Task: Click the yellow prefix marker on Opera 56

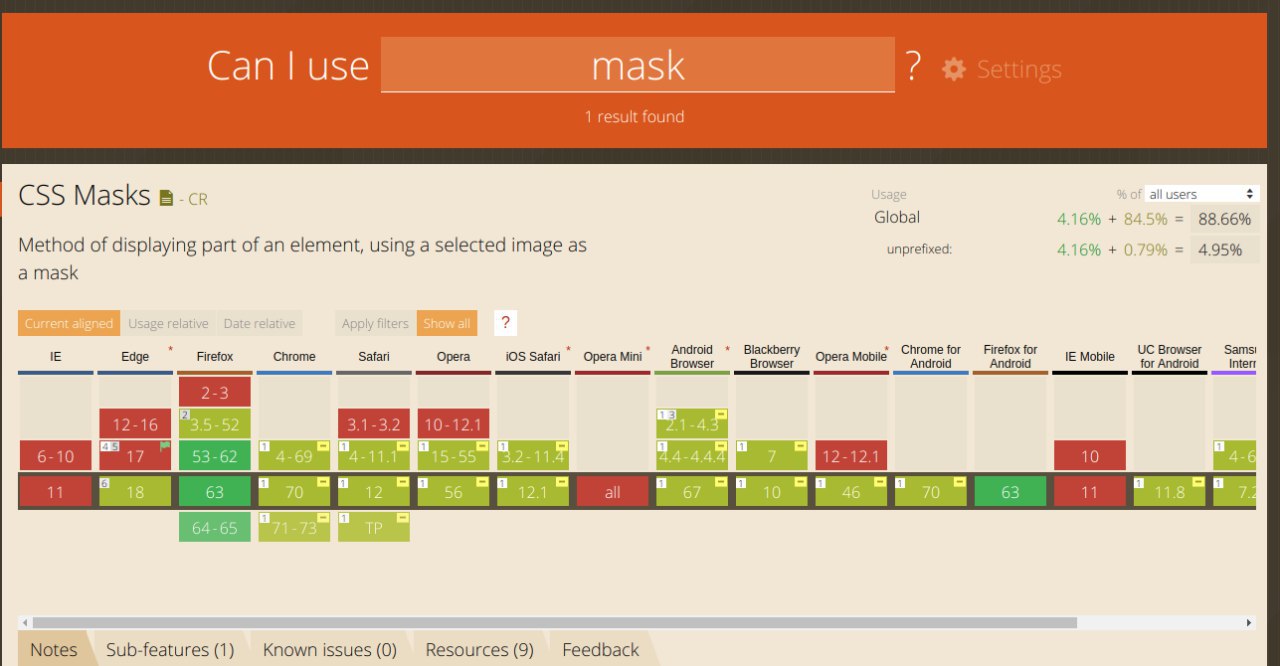Action: tap(482, 482)
